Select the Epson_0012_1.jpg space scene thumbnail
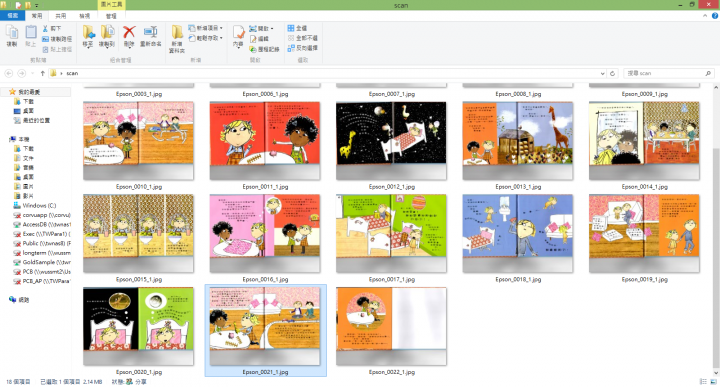Viewport: 720px width, 387px height. point(391,140)
